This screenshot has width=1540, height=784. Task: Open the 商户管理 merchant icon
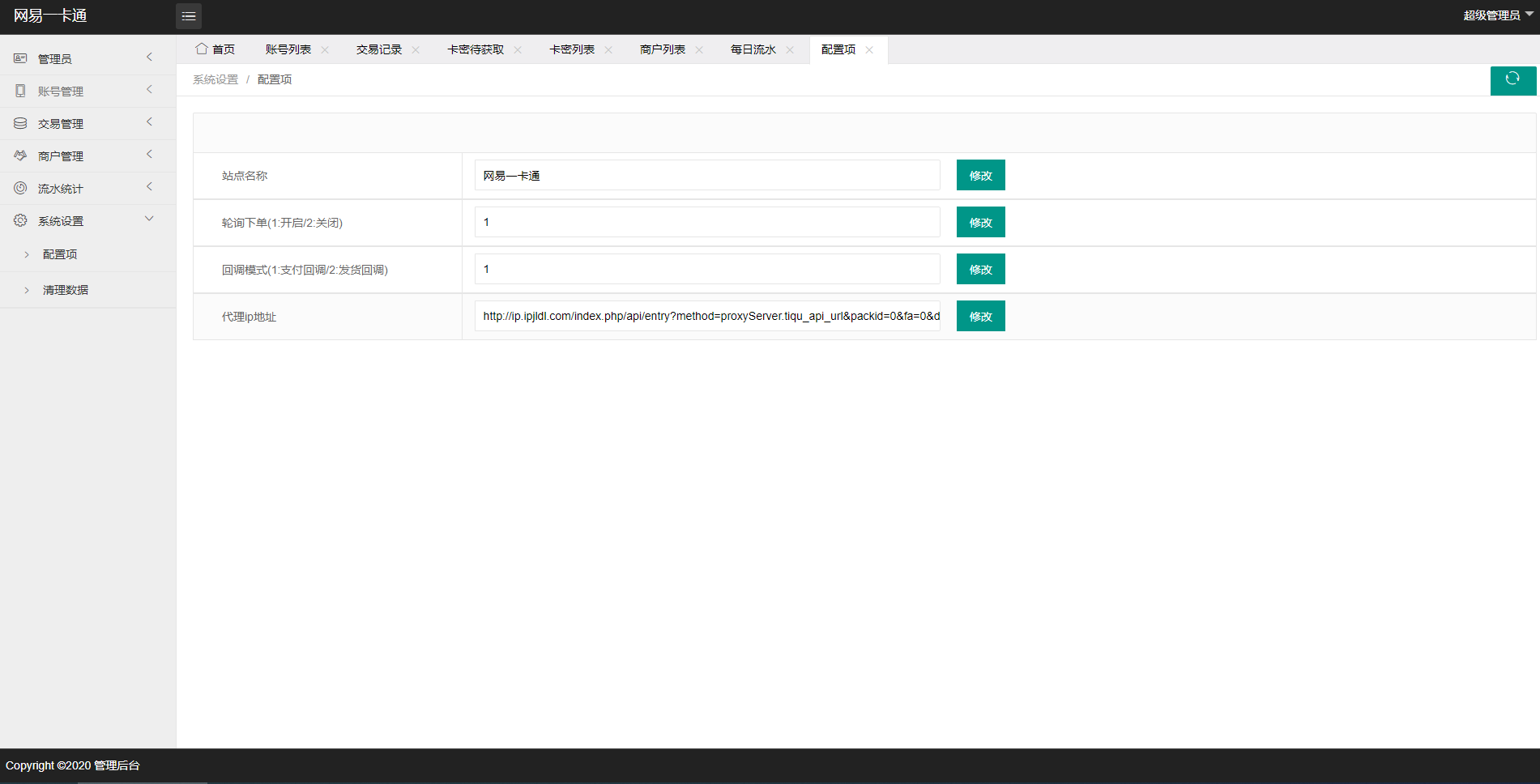tap(19, 155)
